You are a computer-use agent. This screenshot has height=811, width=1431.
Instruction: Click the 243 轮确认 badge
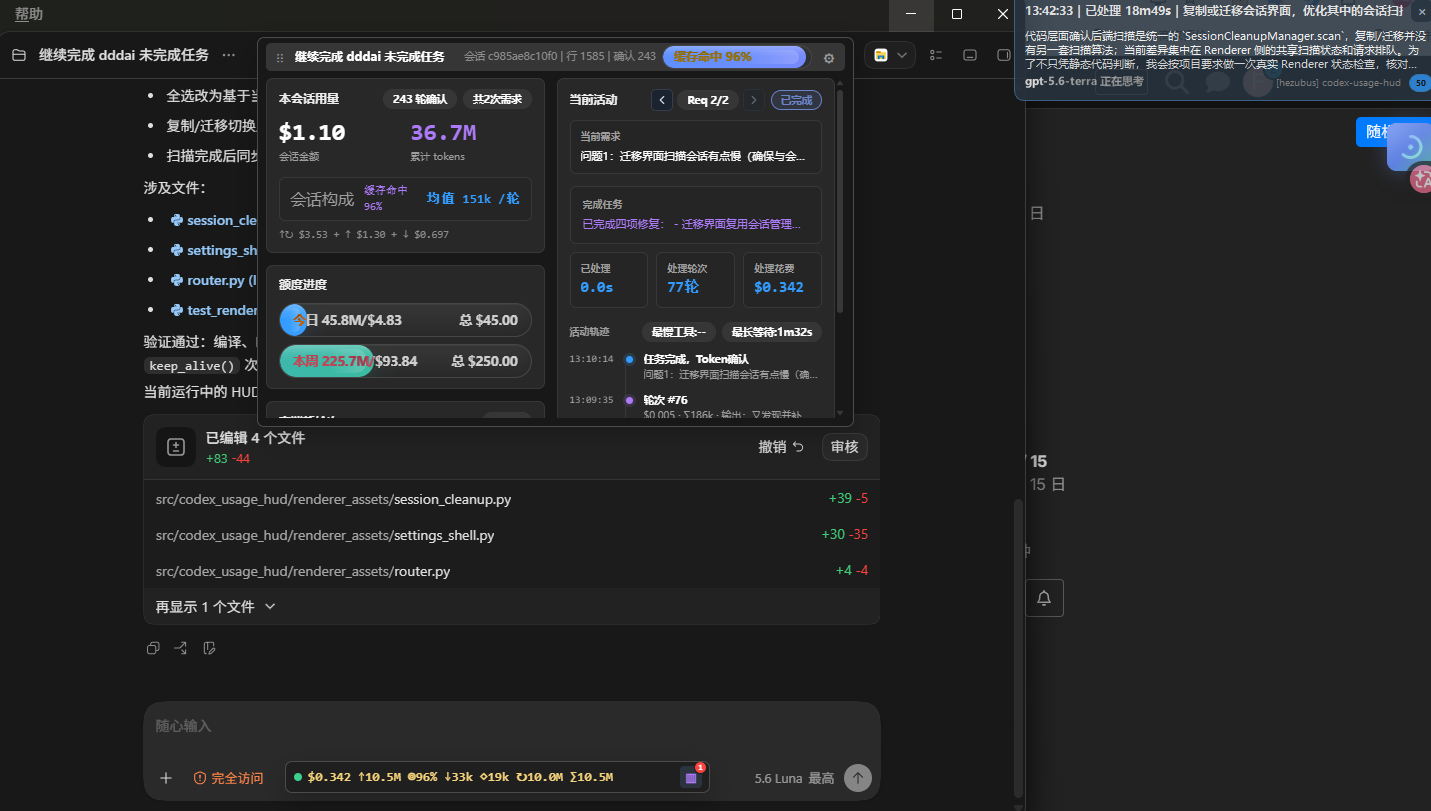(x=420, y=99)
